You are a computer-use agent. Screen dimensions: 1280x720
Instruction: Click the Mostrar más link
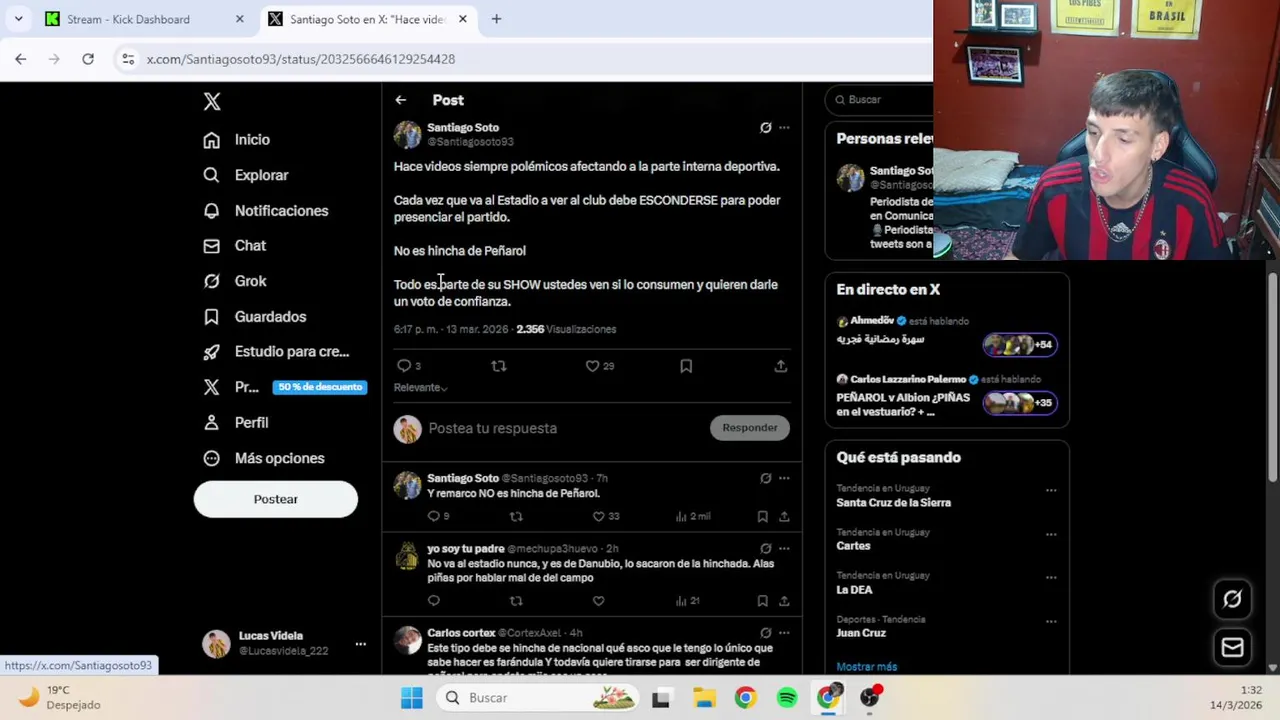tap(866, 667)
